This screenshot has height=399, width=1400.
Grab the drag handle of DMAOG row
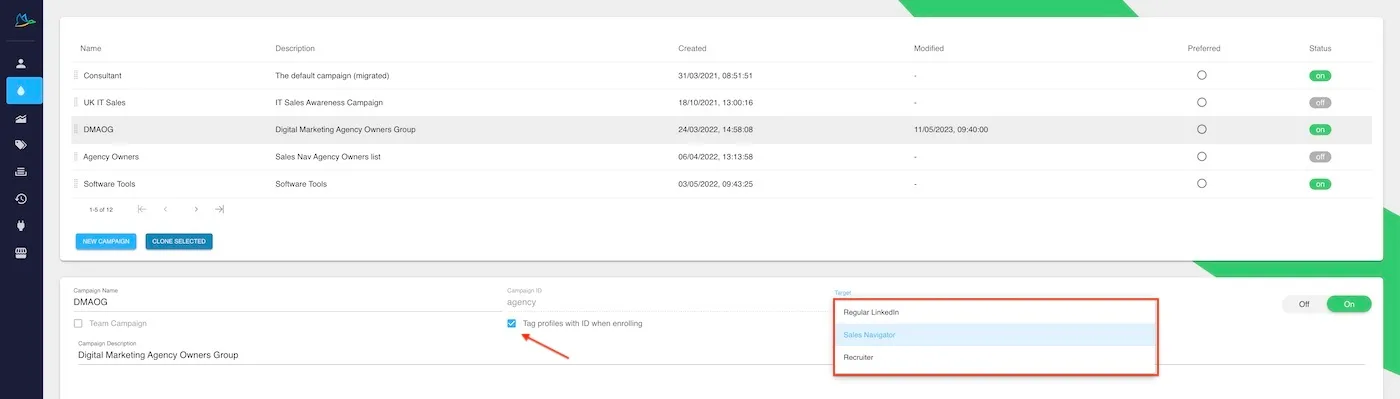pyautogui.click(x=76, y=129)
